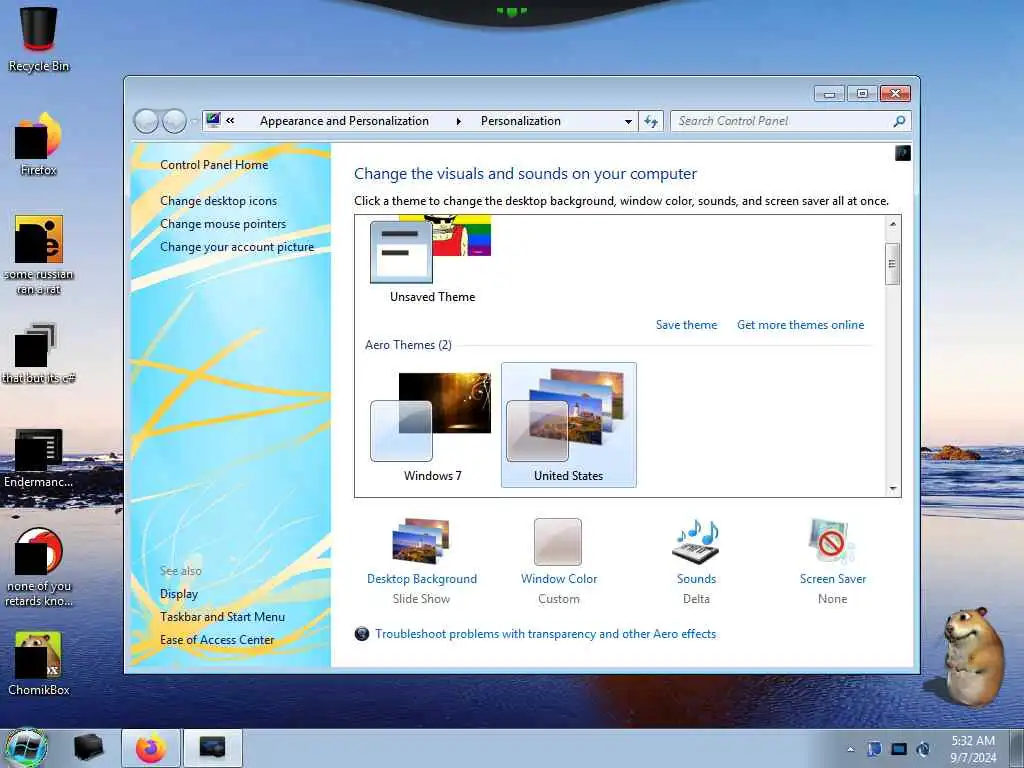Open the Window Color swatch

(558, 541)
